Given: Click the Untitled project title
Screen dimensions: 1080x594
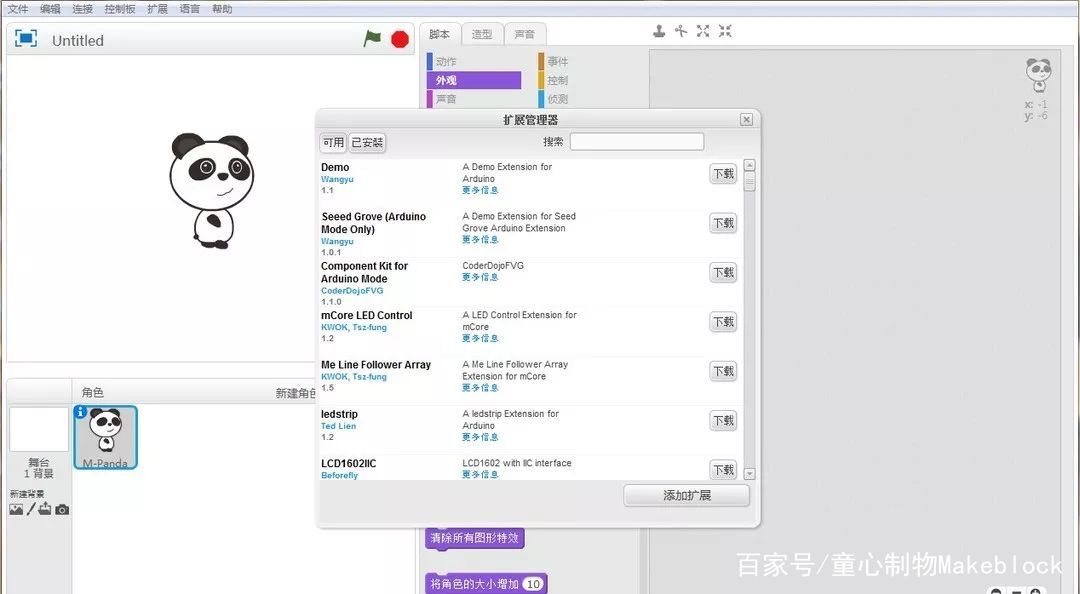Looking at the screenshot, I should click(x=78, y=41).
